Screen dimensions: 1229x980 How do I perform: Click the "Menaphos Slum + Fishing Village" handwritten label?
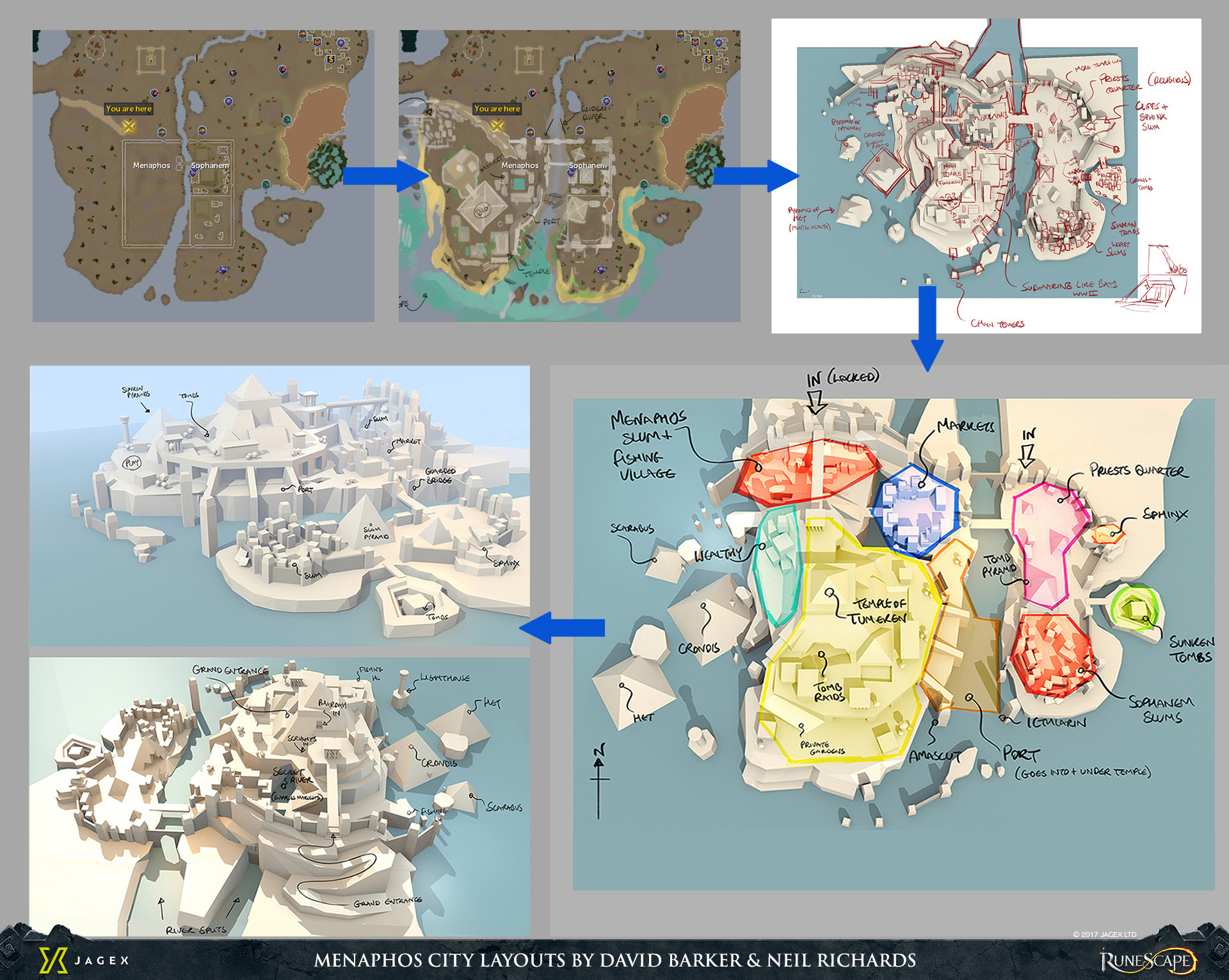(648, 446)
